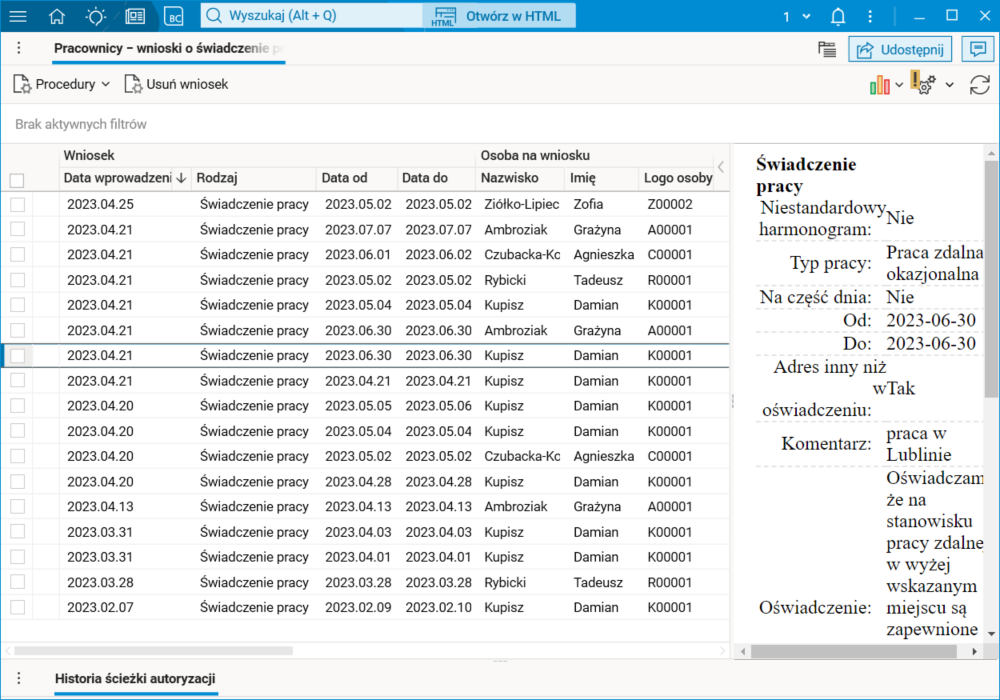Click the BC role center icon

(x=172, y=16)
